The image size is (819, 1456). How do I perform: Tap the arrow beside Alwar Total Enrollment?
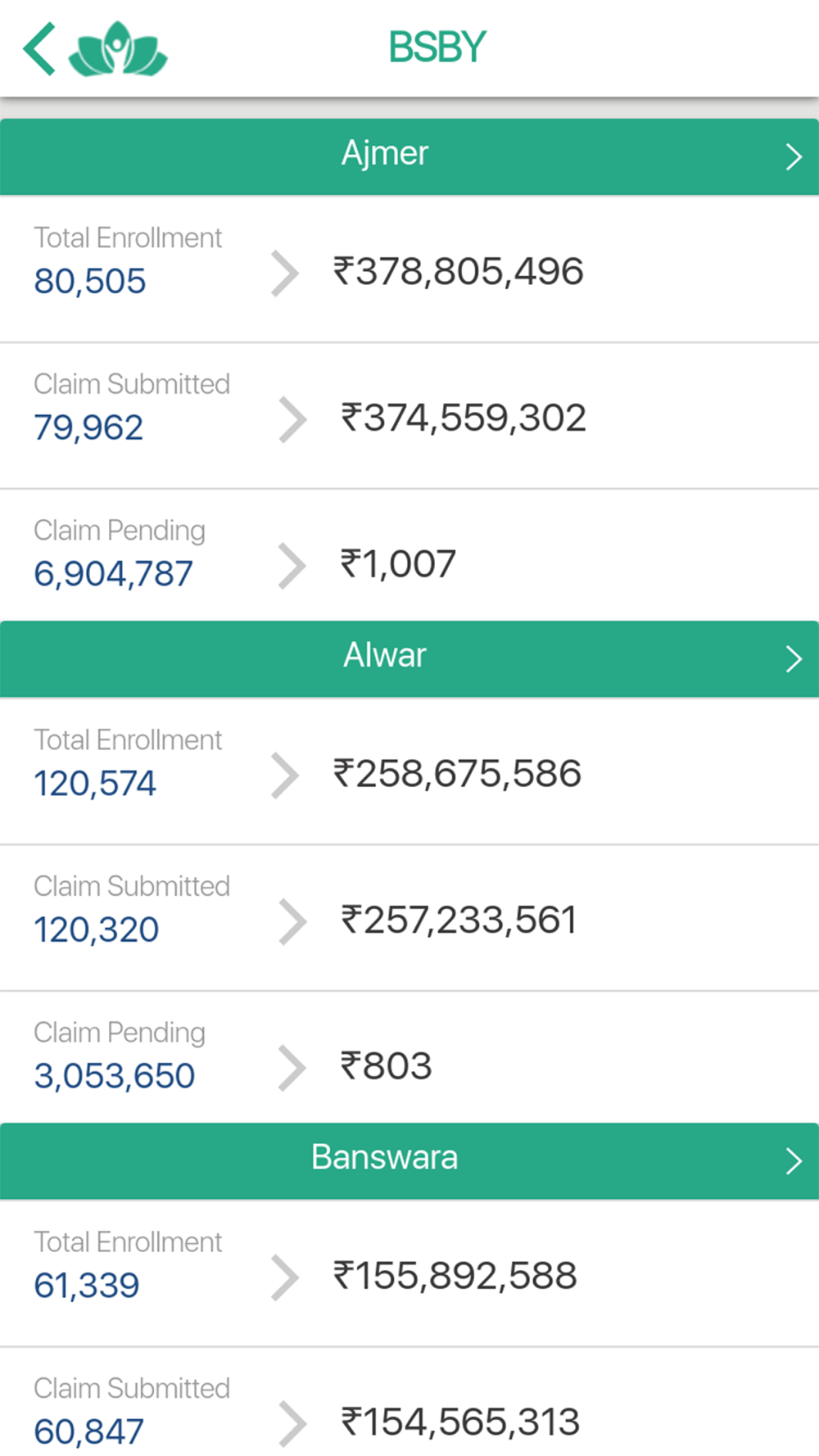coord(284,775)
